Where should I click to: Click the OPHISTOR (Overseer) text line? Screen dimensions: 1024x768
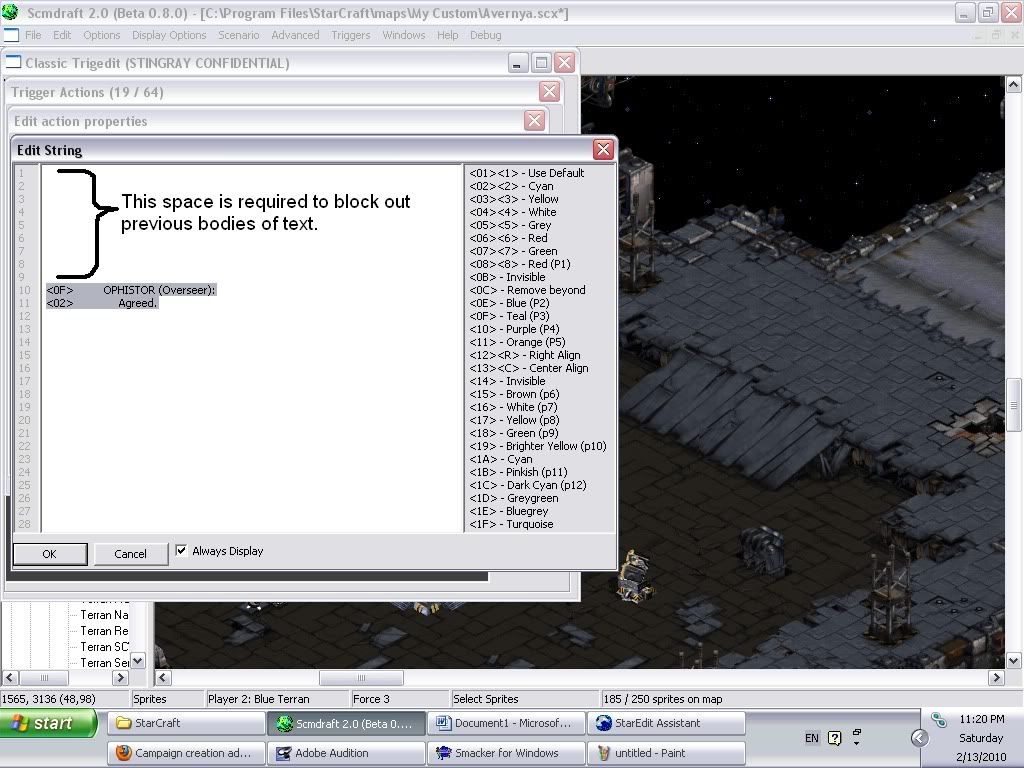point(158,290)
